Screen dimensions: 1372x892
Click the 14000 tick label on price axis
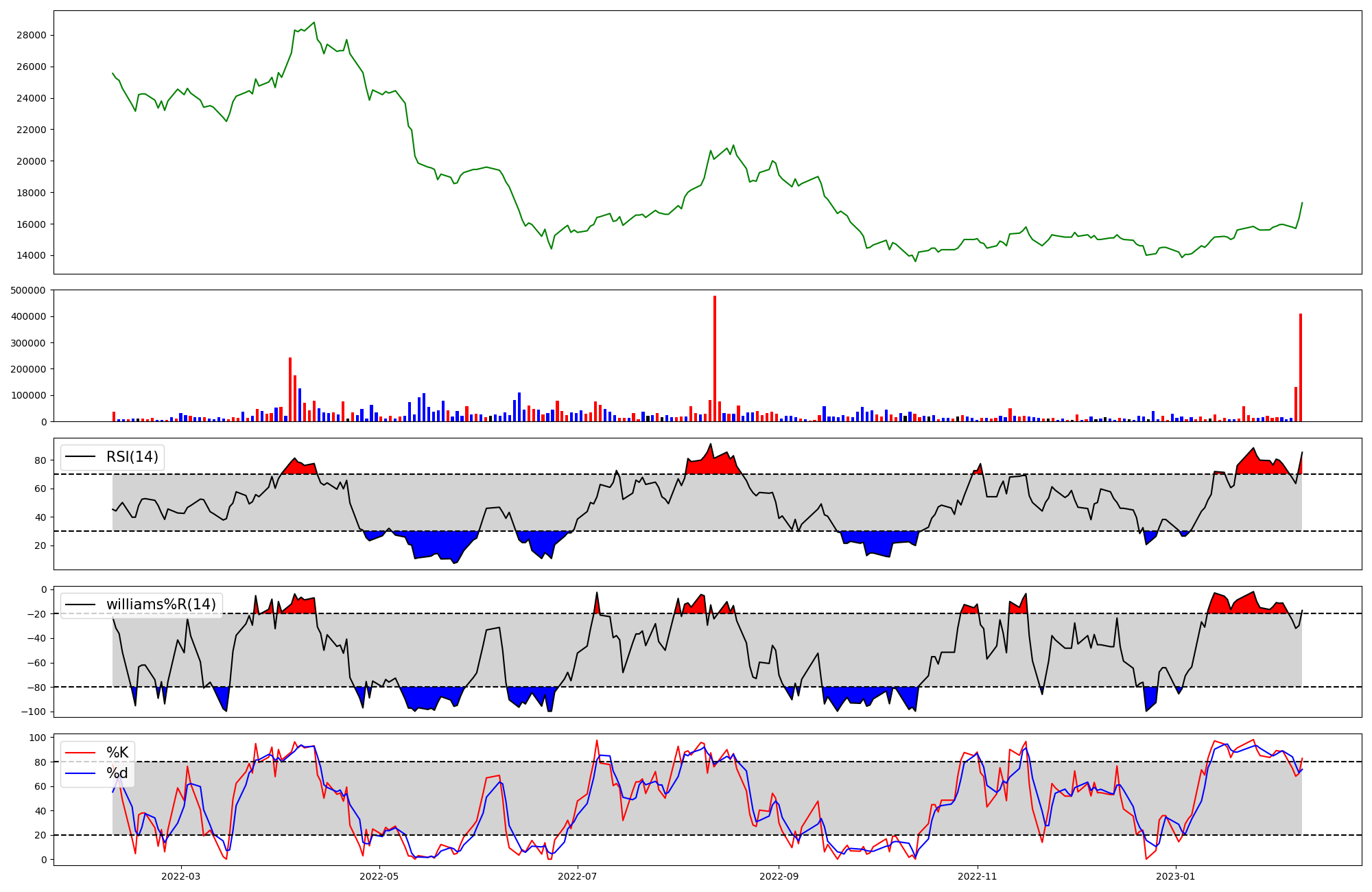pos(31,256)
